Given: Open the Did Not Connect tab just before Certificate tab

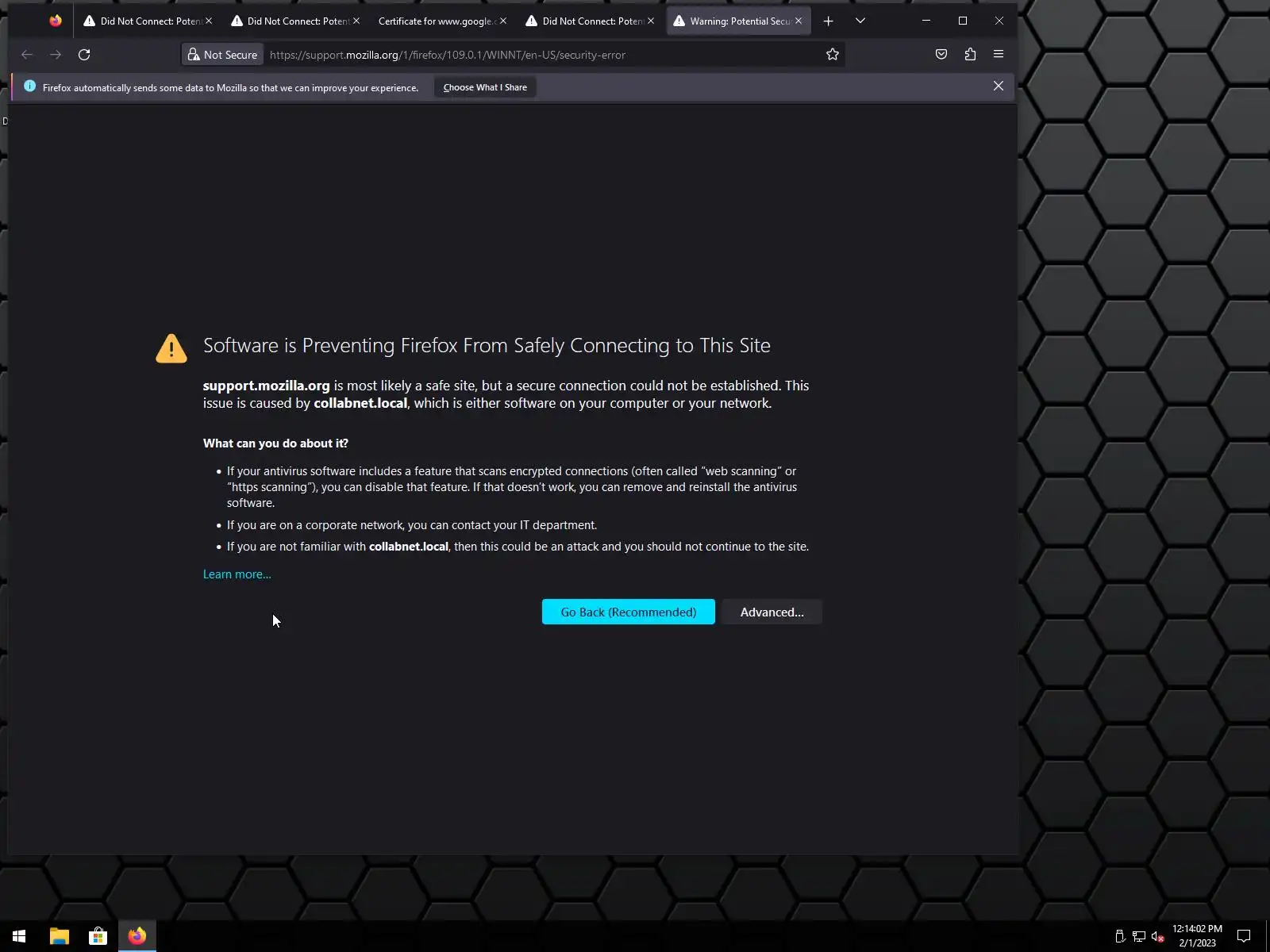Looking at the screenshot, I should 294,21.
